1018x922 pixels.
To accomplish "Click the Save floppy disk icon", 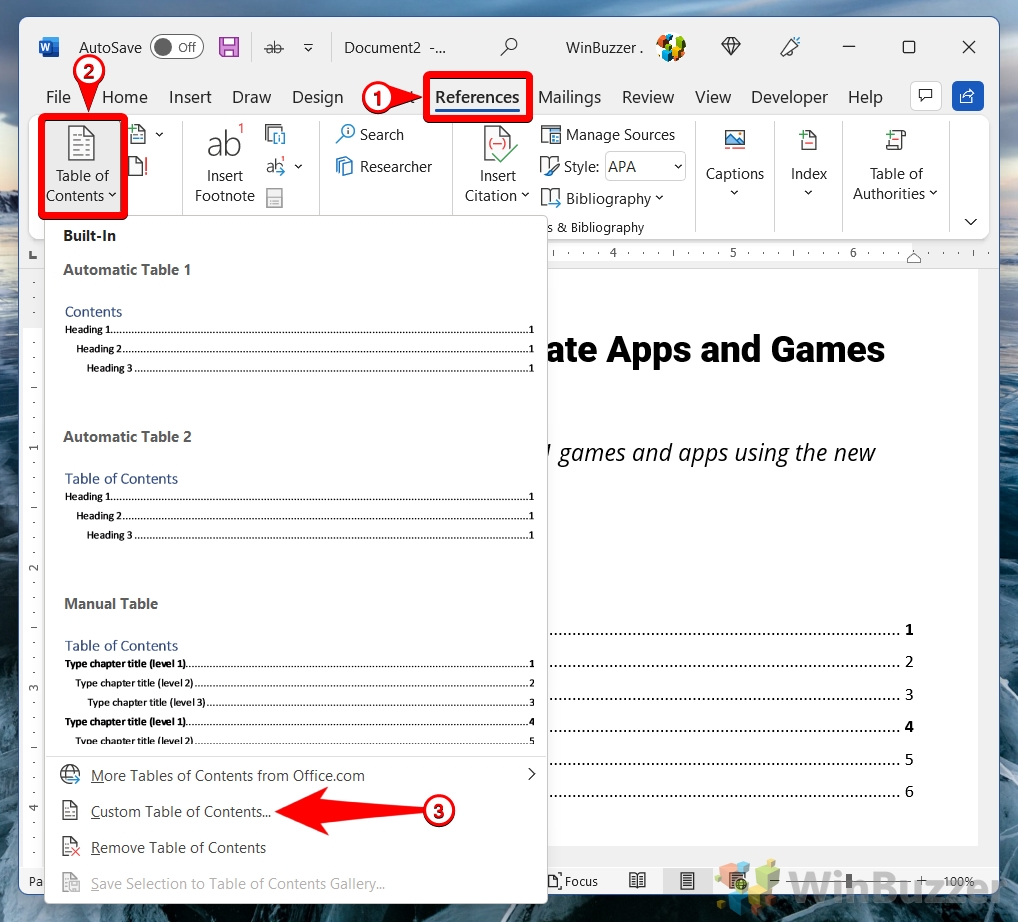I will coord(229,47).
